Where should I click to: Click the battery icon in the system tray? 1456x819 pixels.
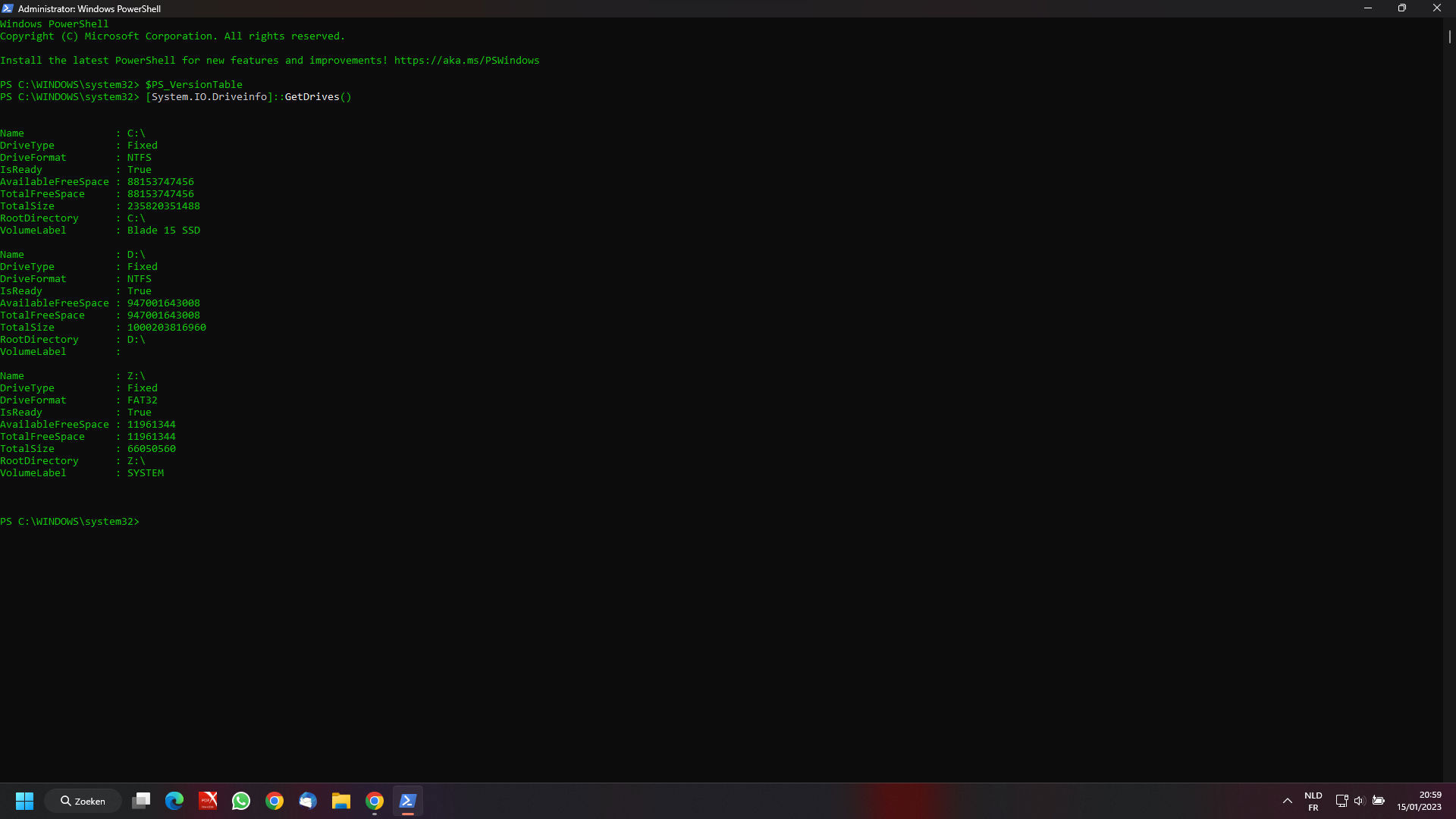tap(1380, 801)
